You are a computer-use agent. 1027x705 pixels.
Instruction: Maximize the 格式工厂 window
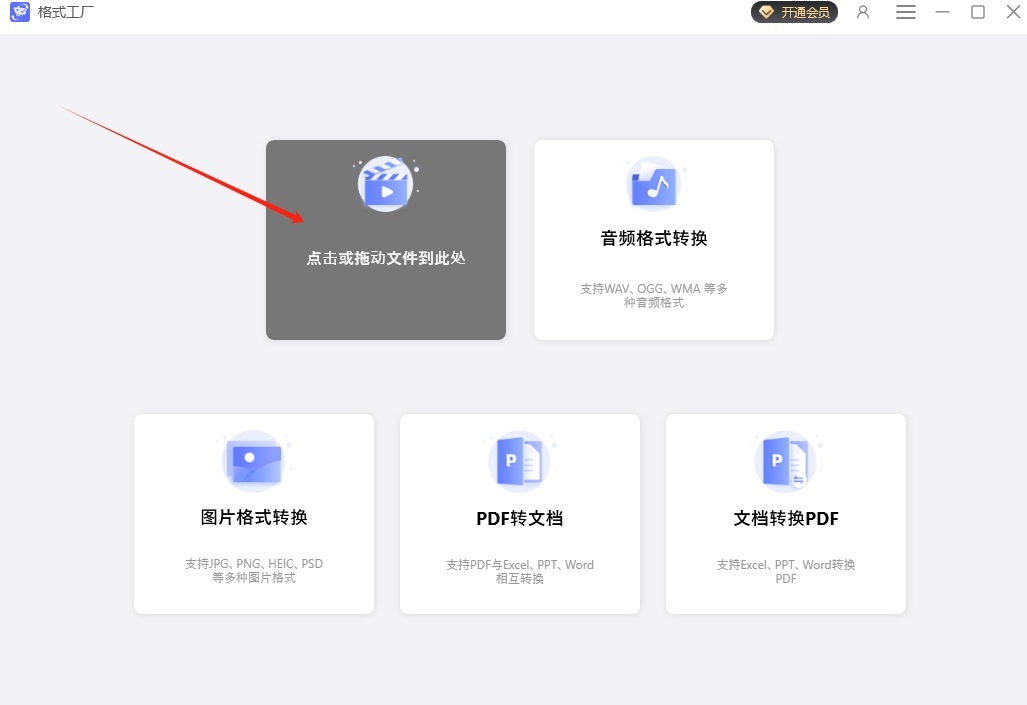click(x=977, y=12)
